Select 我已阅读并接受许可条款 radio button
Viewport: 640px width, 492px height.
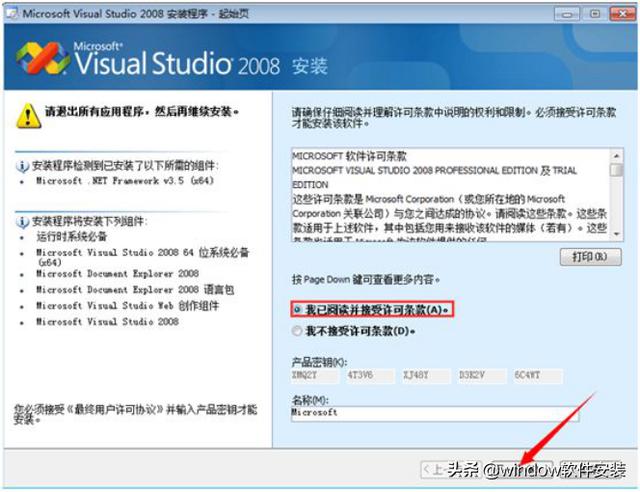coord(298,309)
